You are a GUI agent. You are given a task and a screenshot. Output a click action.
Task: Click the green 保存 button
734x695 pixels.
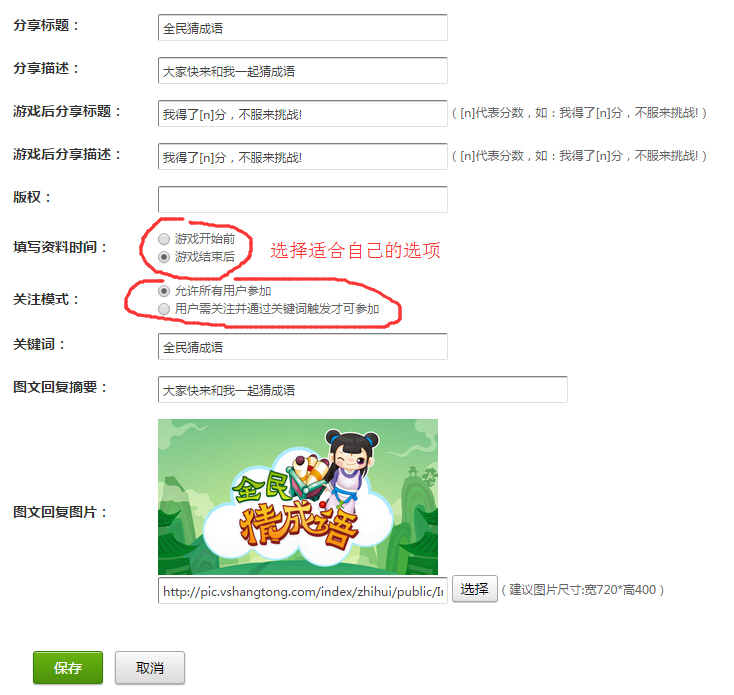pyautogui.click(x=68, y=668)
